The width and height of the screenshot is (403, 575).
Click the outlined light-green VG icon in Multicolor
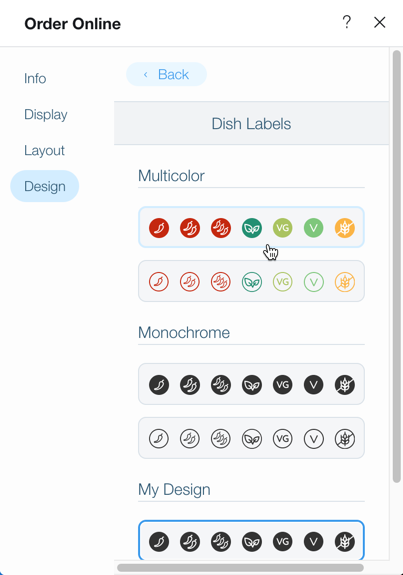click(x=283, y=282)
